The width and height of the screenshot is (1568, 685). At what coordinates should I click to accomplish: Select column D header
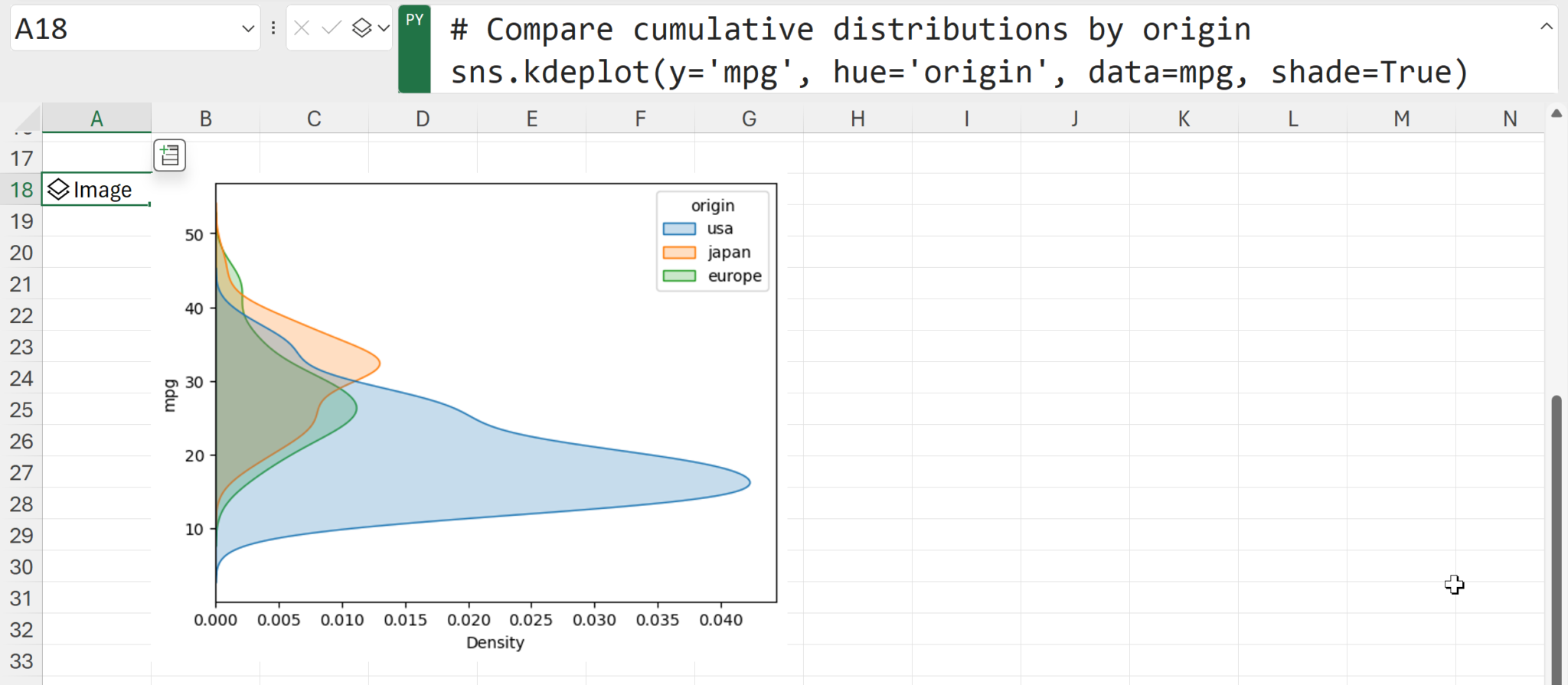tap(423, 119)
